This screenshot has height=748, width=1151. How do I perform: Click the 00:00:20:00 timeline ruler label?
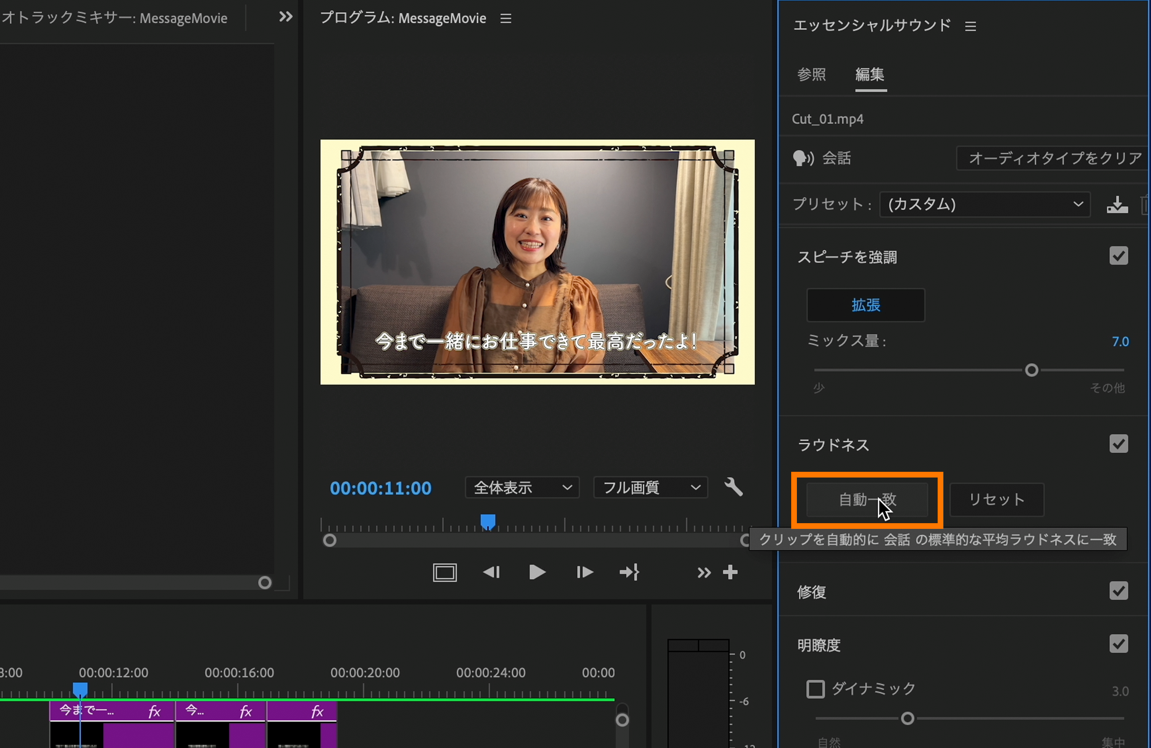click(365, 672)
